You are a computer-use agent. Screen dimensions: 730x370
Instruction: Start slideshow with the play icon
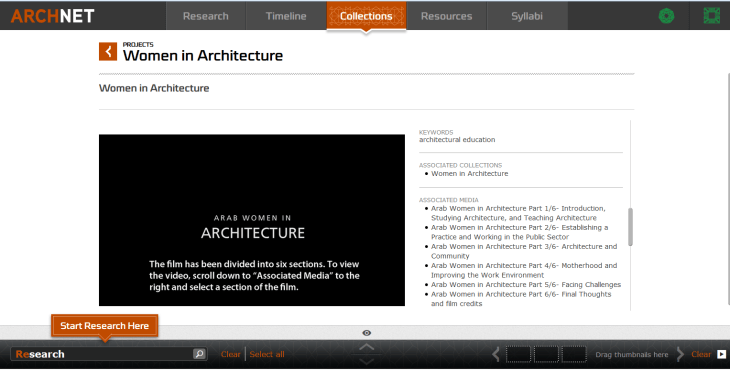click(721, 354)
